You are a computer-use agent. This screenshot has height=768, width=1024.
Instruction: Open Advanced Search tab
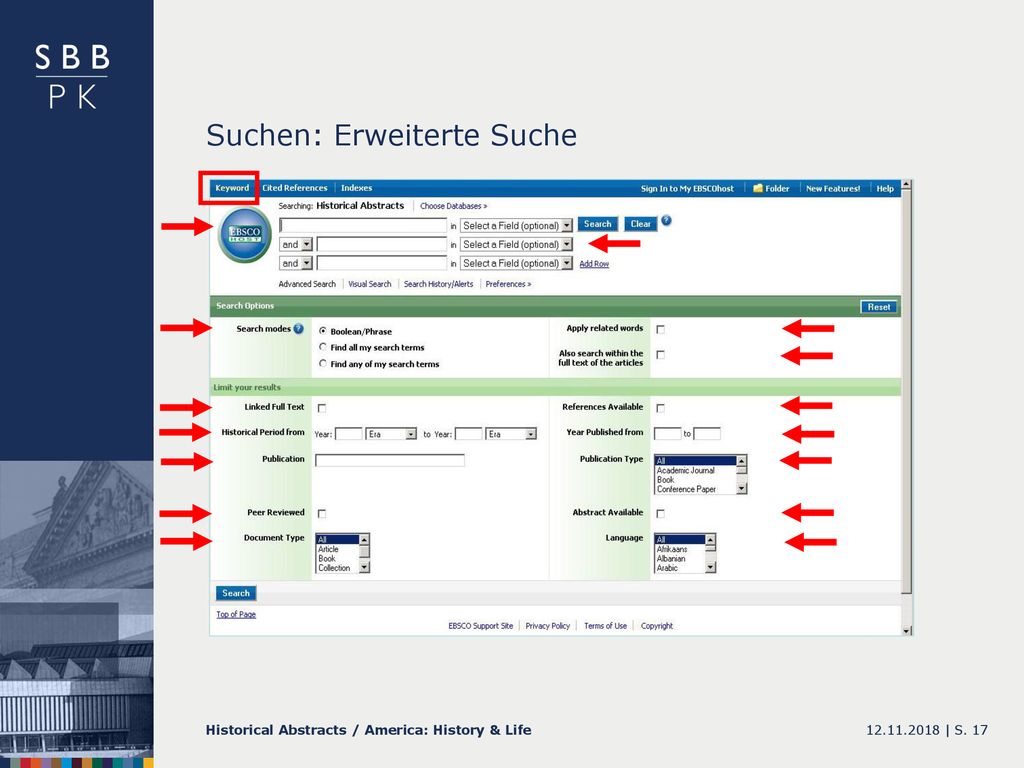pyautogui.click(x=307, y=284)
